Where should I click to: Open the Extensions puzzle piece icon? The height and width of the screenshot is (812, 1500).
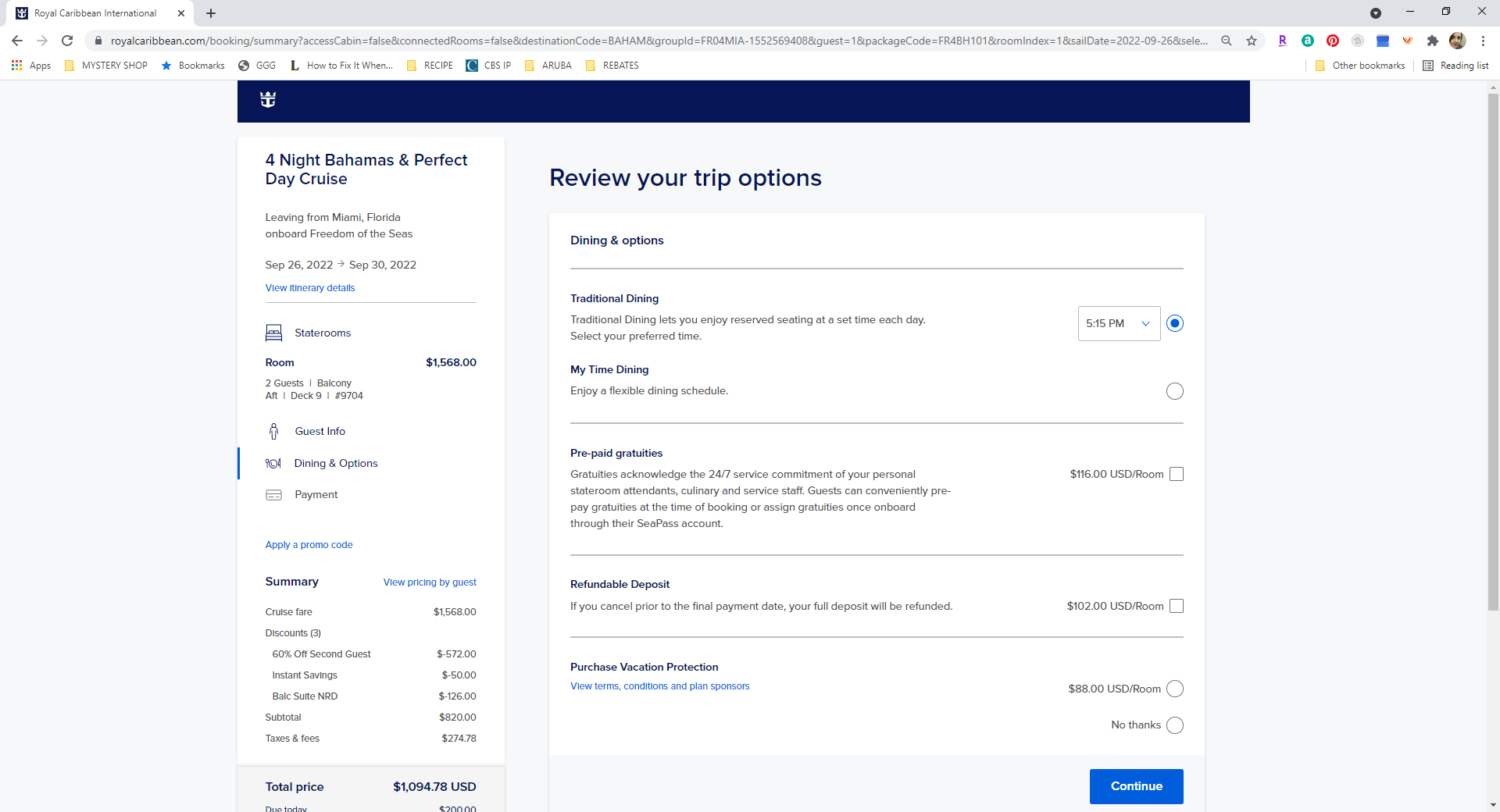[1432, 41]
